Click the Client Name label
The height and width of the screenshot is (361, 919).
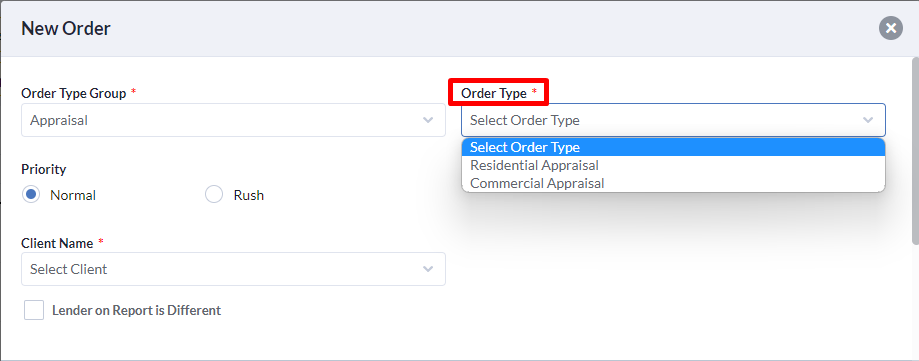click(57, 243)
